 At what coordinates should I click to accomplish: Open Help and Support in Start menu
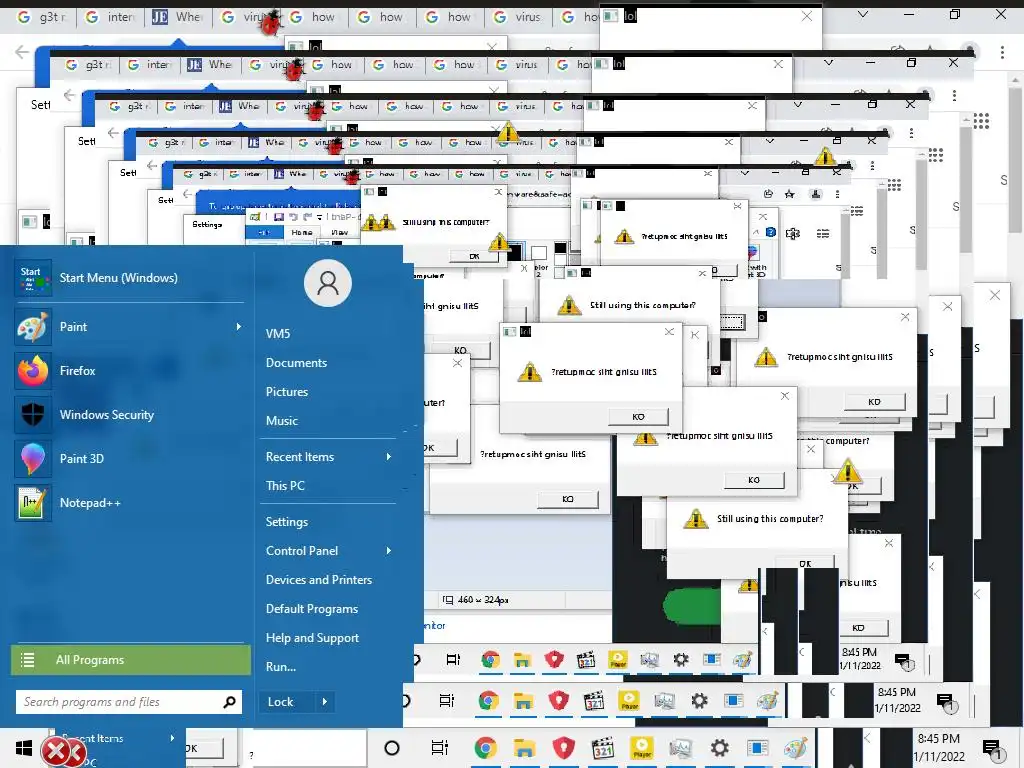(x=312, y=638)
